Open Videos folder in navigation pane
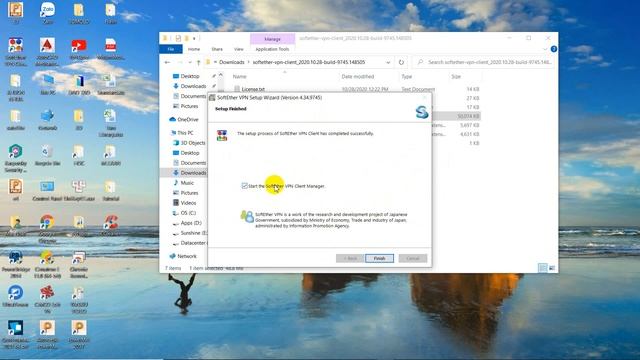 coord(188,203)
